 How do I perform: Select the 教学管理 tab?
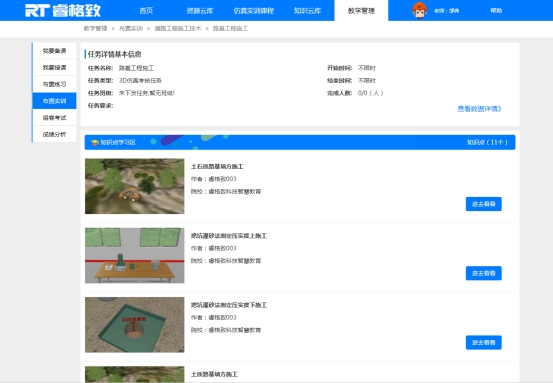(x=361, y=11)
